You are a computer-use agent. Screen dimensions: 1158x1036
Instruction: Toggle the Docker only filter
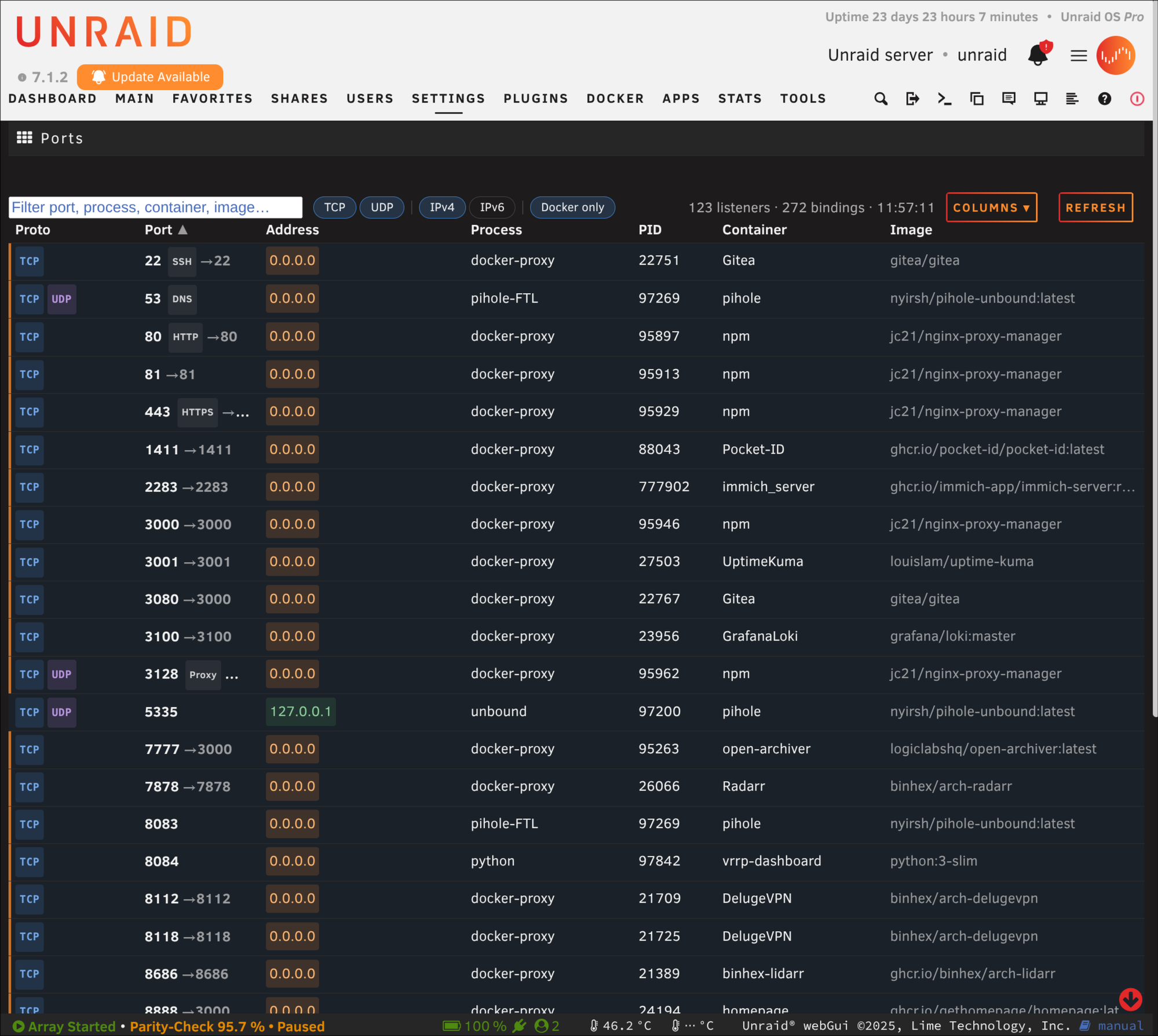coord(572,207)
